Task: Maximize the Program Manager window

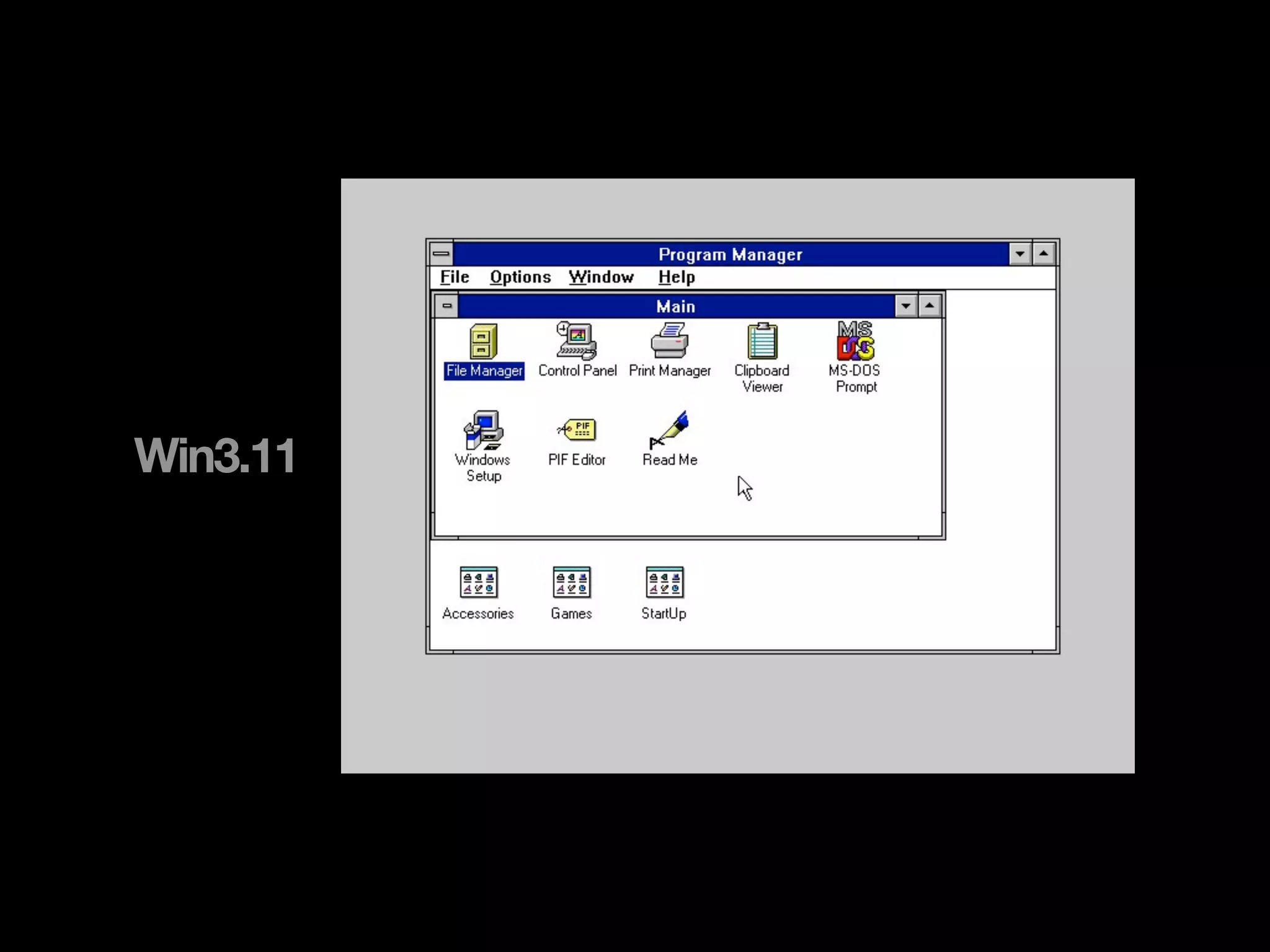Action: coord(1044,253)
